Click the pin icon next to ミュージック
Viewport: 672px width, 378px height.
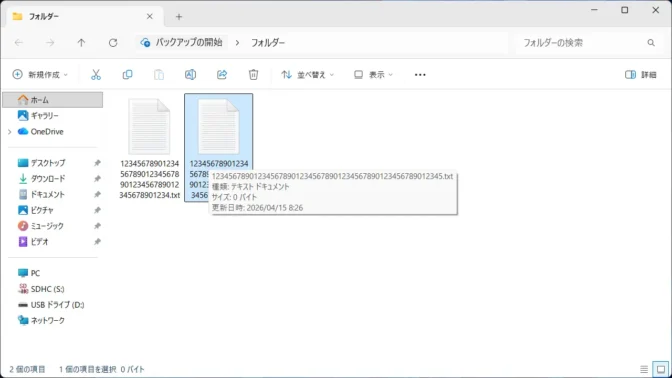coord(97,226)
